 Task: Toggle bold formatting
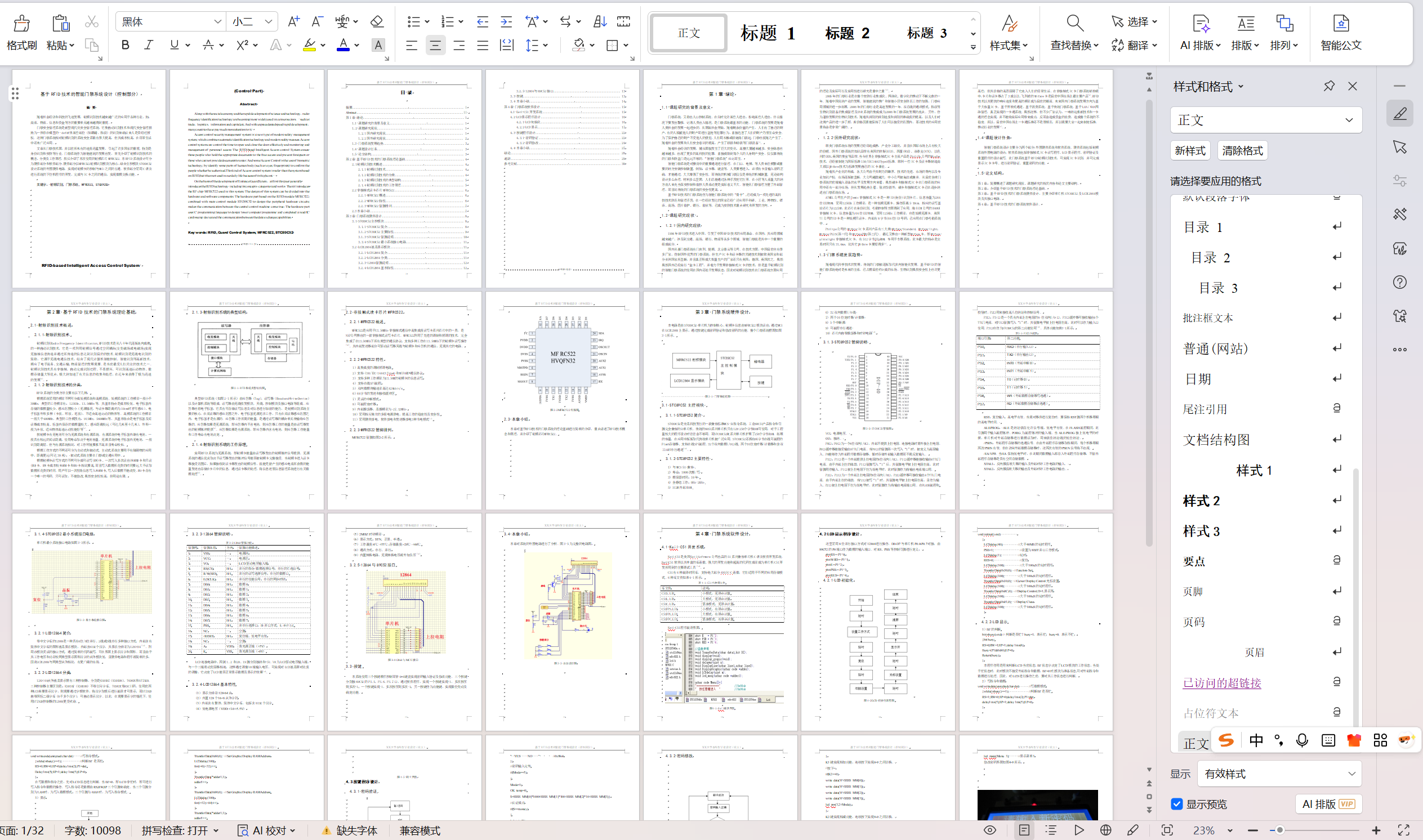tap(125, 44)
